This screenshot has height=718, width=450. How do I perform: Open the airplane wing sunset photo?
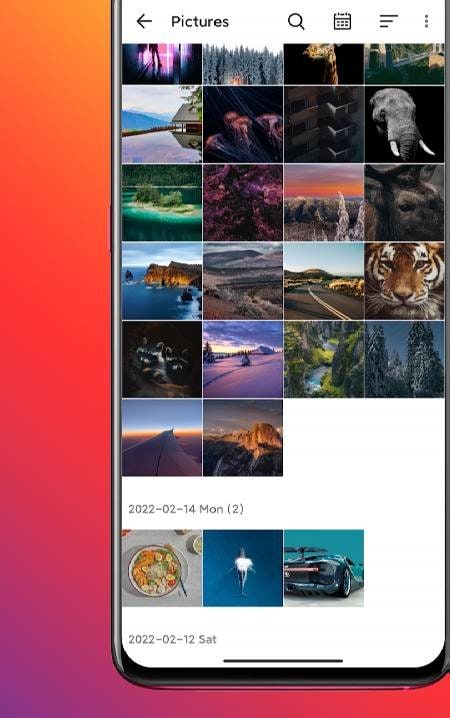pyautogui.click(x=162, y=438)
